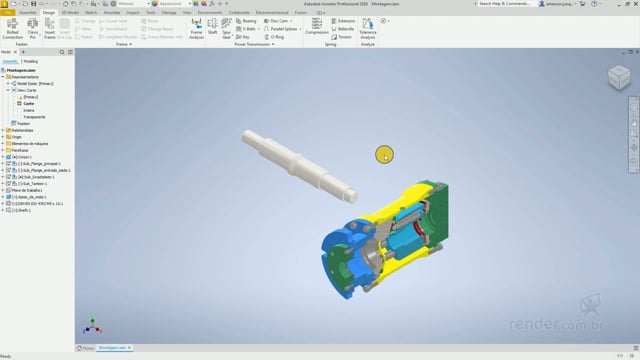The image size is (640, 360).
Task: Activate the Corte view representation
Action: pos(29,104)
